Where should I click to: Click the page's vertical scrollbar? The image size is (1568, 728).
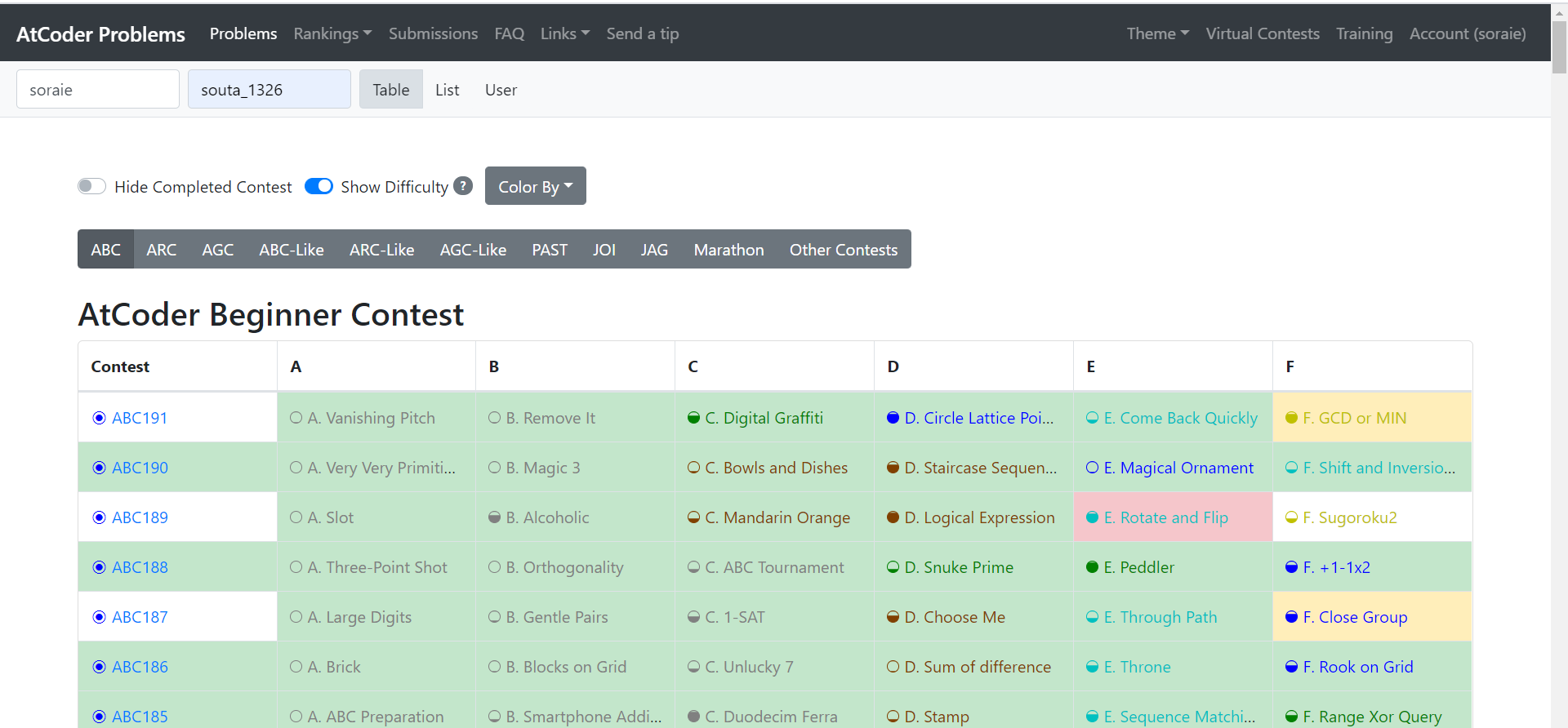1559,49
